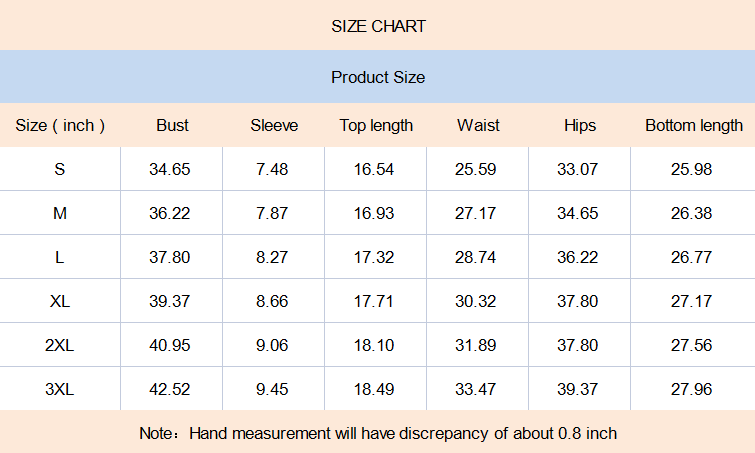
Task: Click the Top length column header
Action: tap(376, 125)
